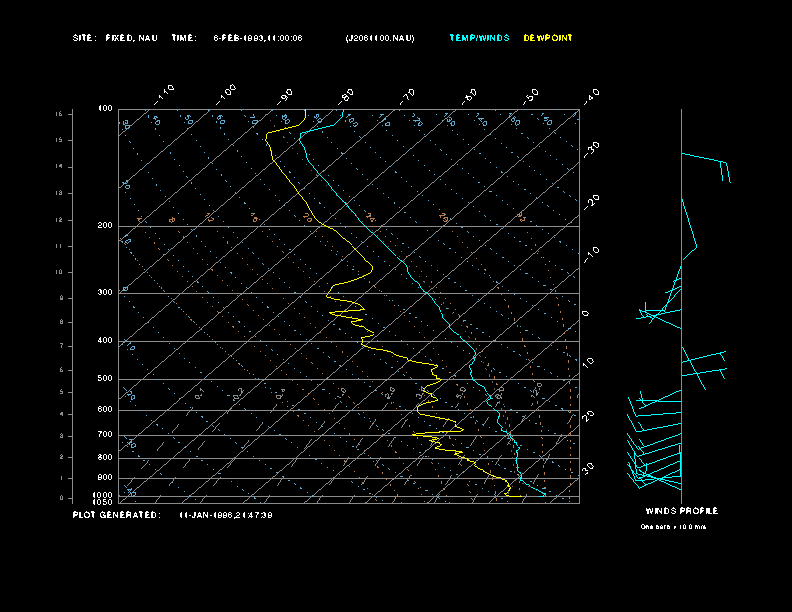Click the -30 isotherm label on right edge
Image resolution: width=792 pixels, height=612 pixels.
pyautogui.click(x=591, y=150)
